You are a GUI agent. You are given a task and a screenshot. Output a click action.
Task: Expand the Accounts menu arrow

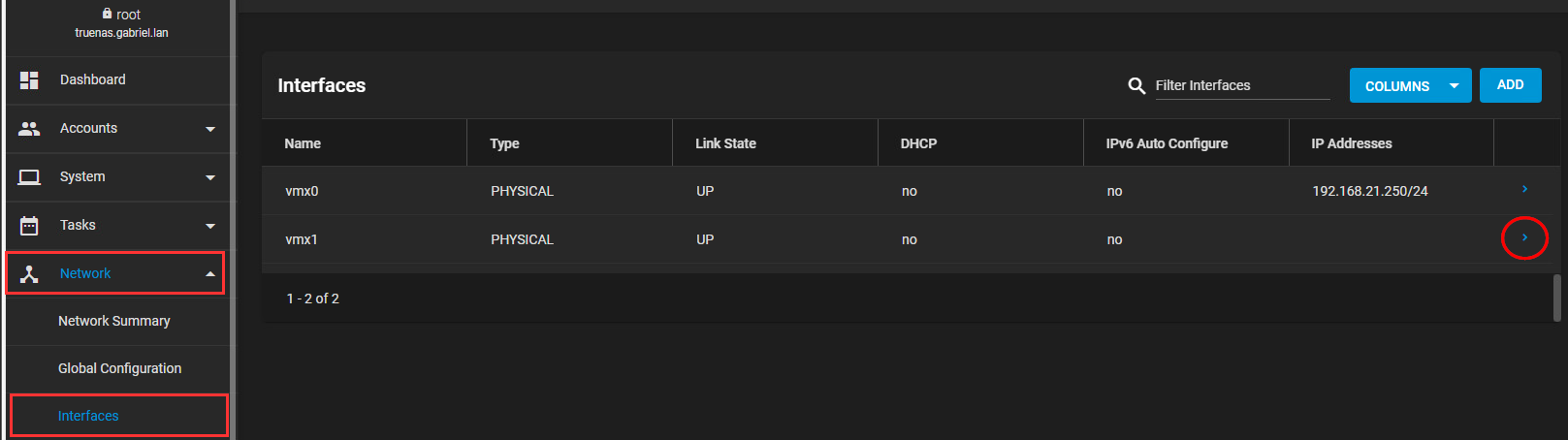210,129
